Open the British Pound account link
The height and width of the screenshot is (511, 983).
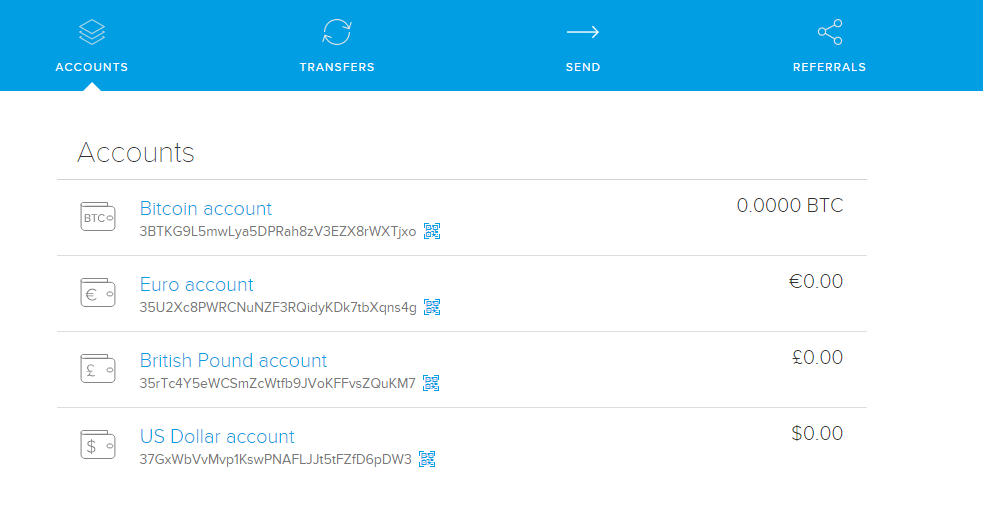tap(233, 361)
